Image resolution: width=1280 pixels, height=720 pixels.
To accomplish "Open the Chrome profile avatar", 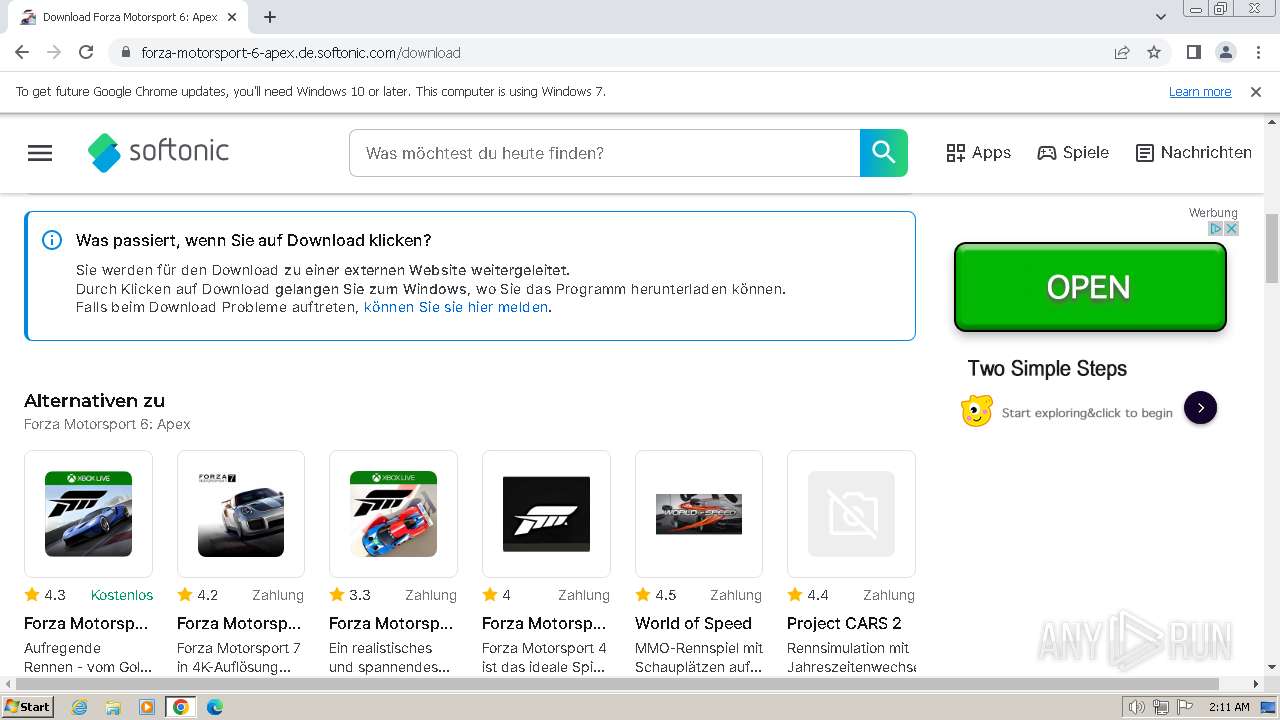I will point(1225,52).
